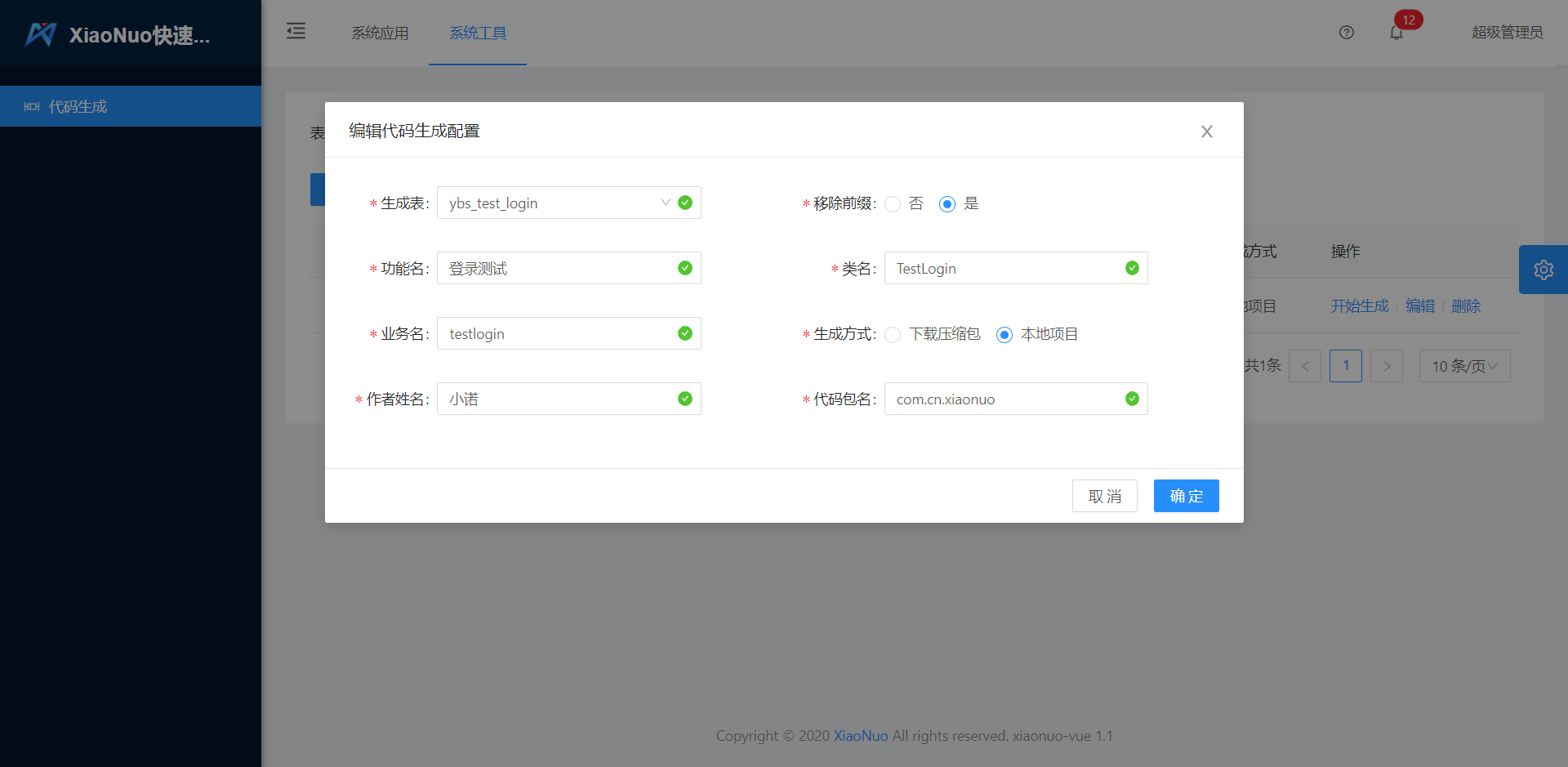This screenshot has height=767, width=1568.
Task: Open 代码生成 menu item
Action: (131, 106)
